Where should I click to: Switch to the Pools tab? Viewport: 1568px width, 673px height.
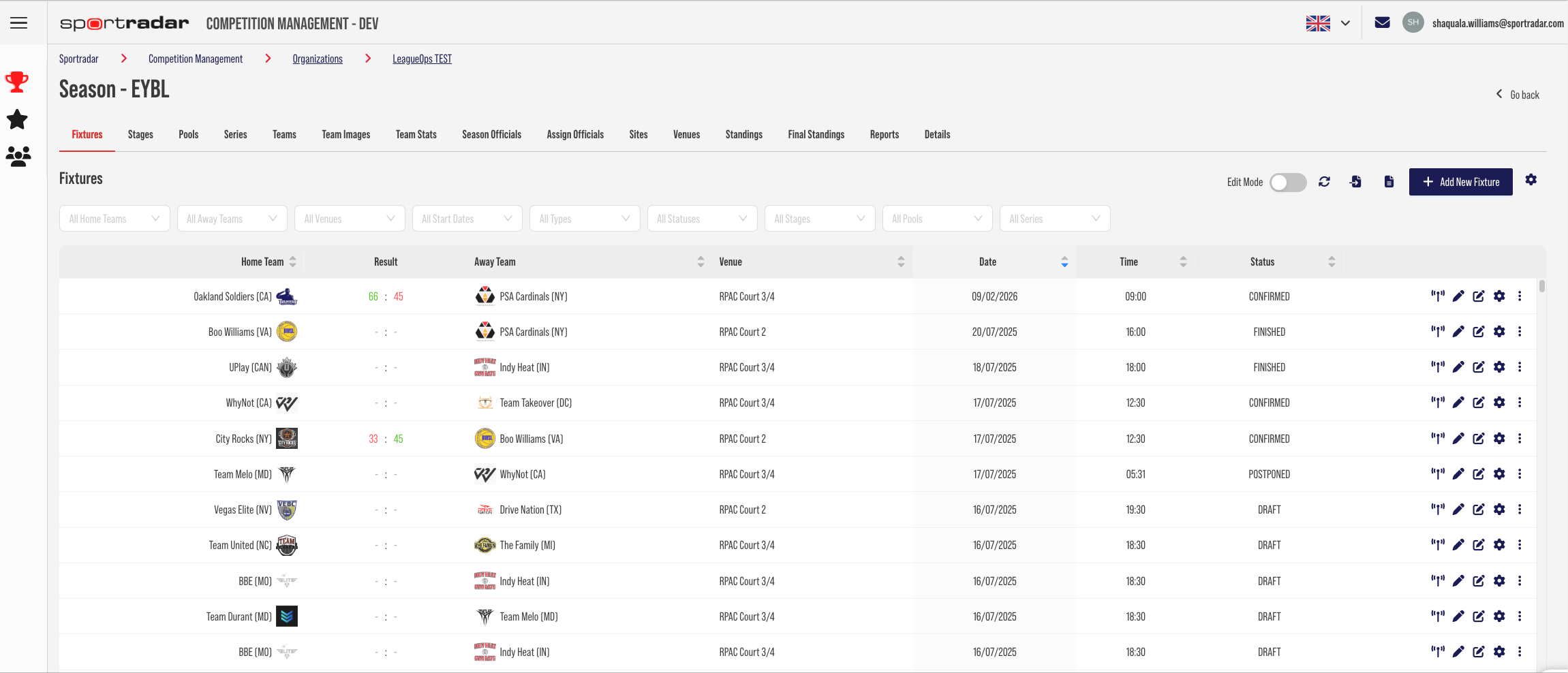pos(189,134)
